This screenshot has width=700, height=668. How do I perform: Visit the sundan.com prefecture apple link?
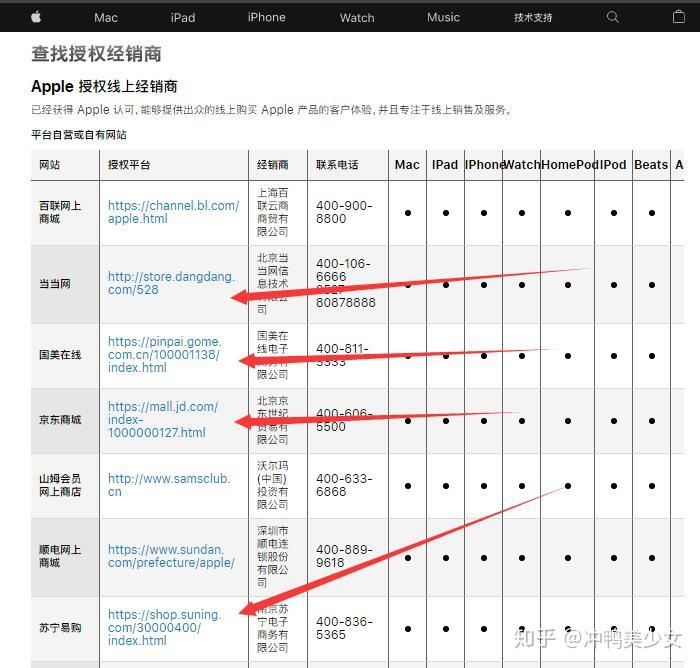tap(171, 556)
